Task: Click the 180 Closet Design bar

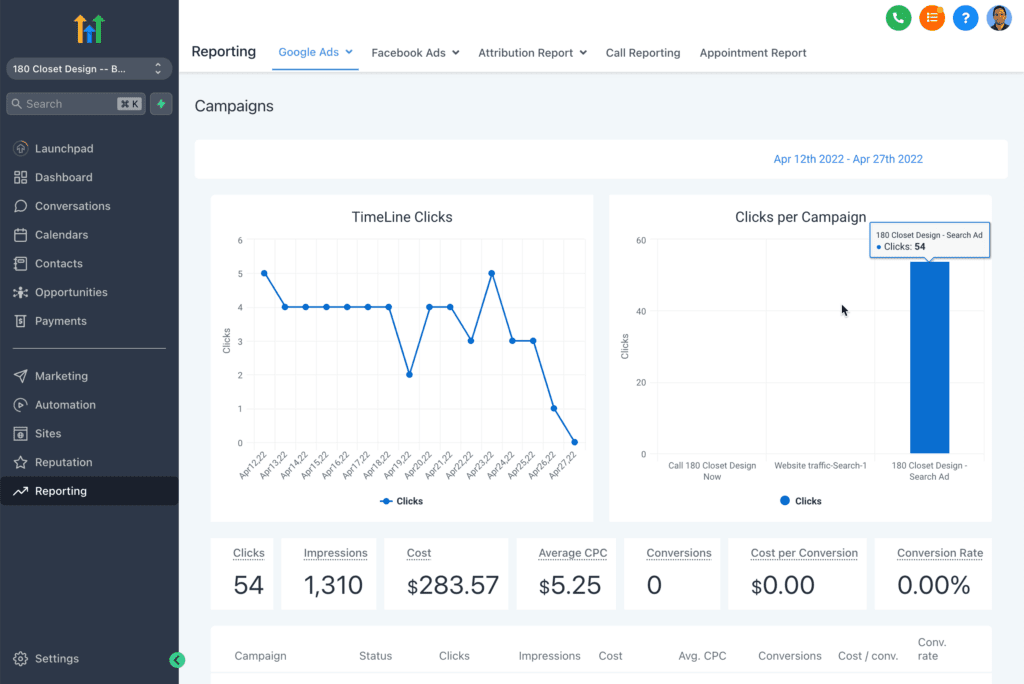Action: point(929,357)
